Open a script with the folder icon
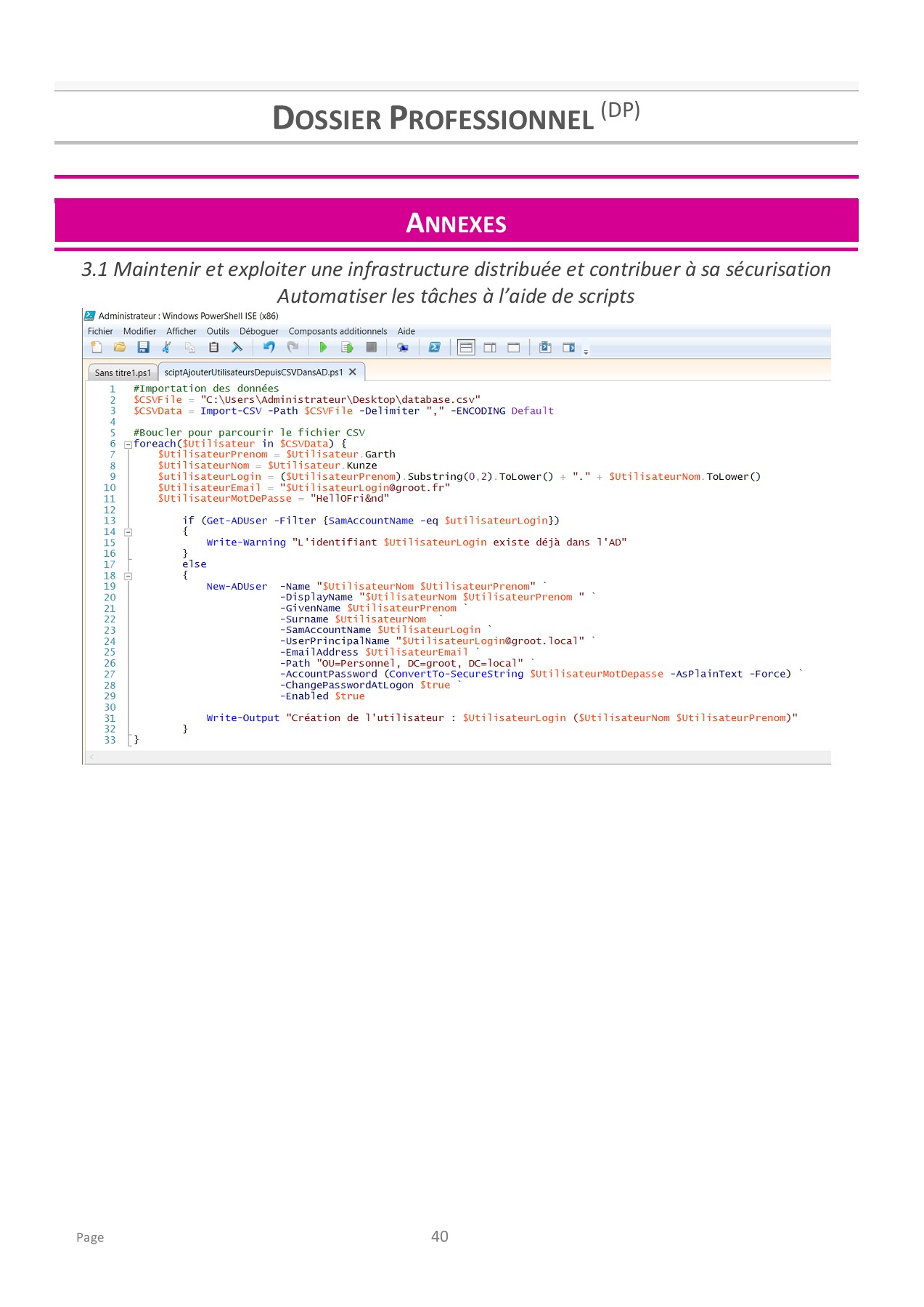Screen dimensions: 924x1307 click(120, 348)
